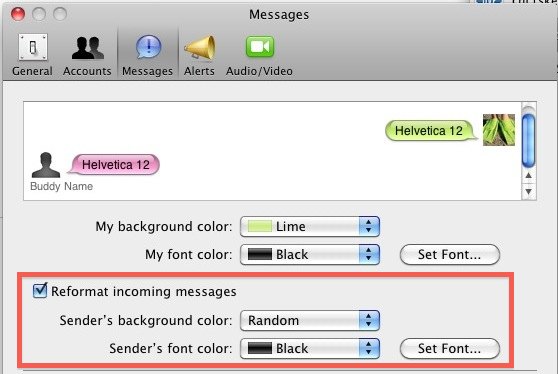Image resolution: width=558 pixels, height=374 pixels.
Task: Open the Accounts preferences pane
Action: [87, 55]
